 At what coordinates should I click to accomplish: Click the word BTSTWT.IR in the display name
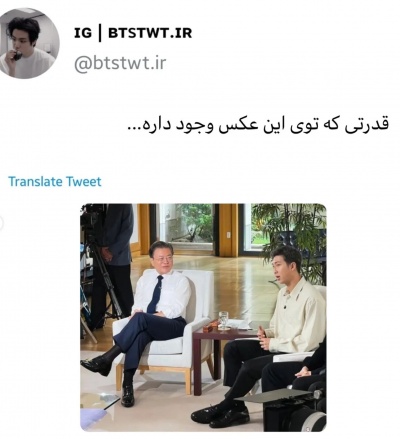150,33
